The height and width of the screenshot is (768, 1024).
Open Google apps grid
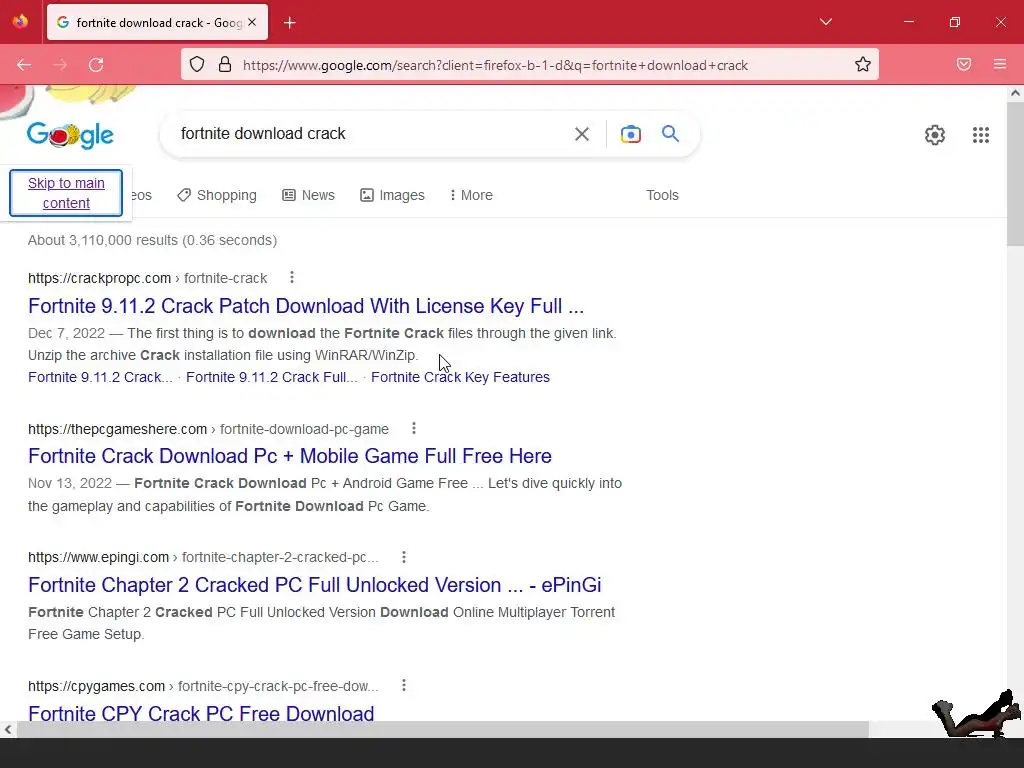980,135
